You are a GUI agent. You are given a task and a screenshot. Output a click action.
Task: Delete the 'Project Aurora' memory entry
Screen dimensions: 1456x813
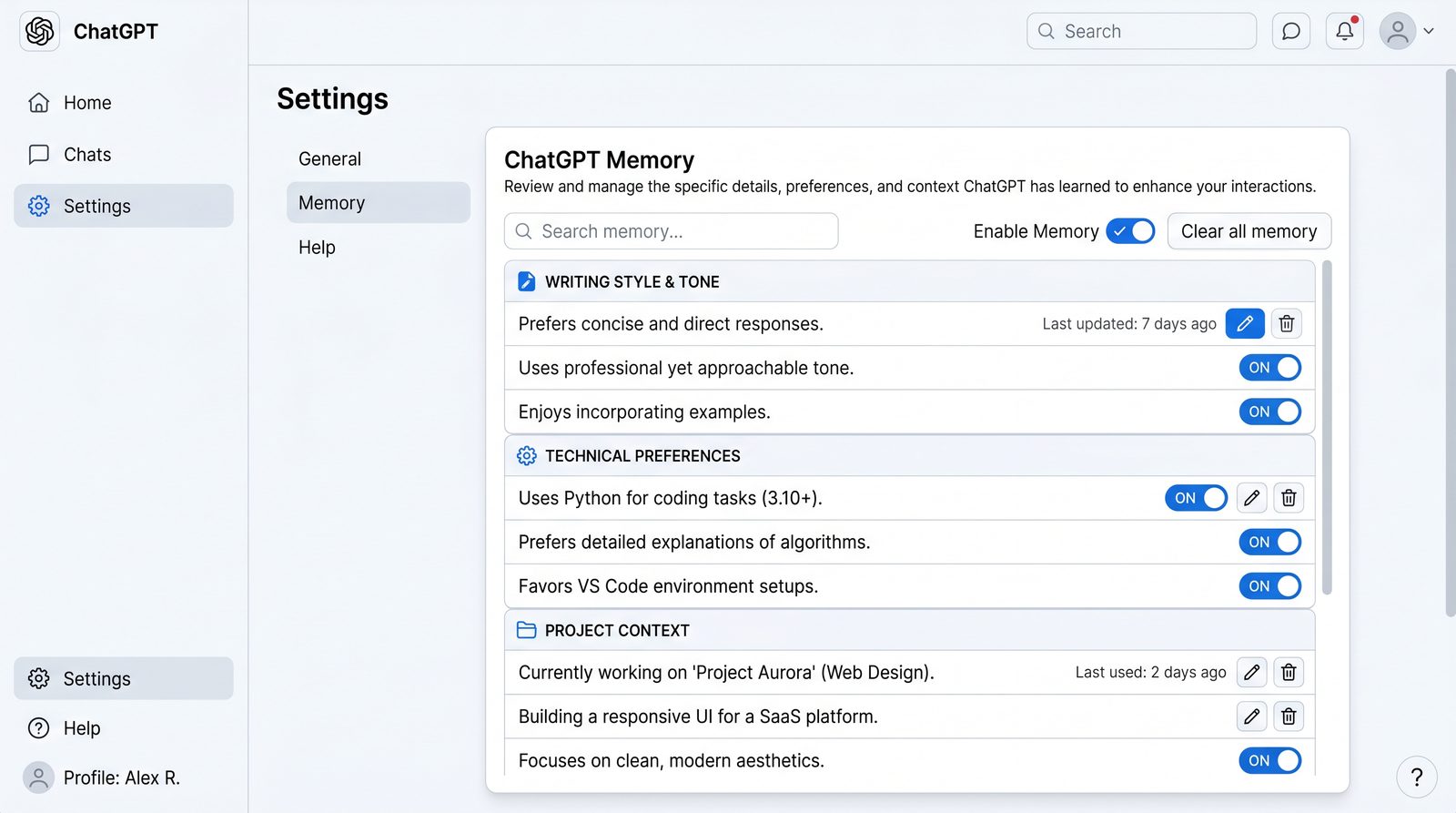[1289, 672]
